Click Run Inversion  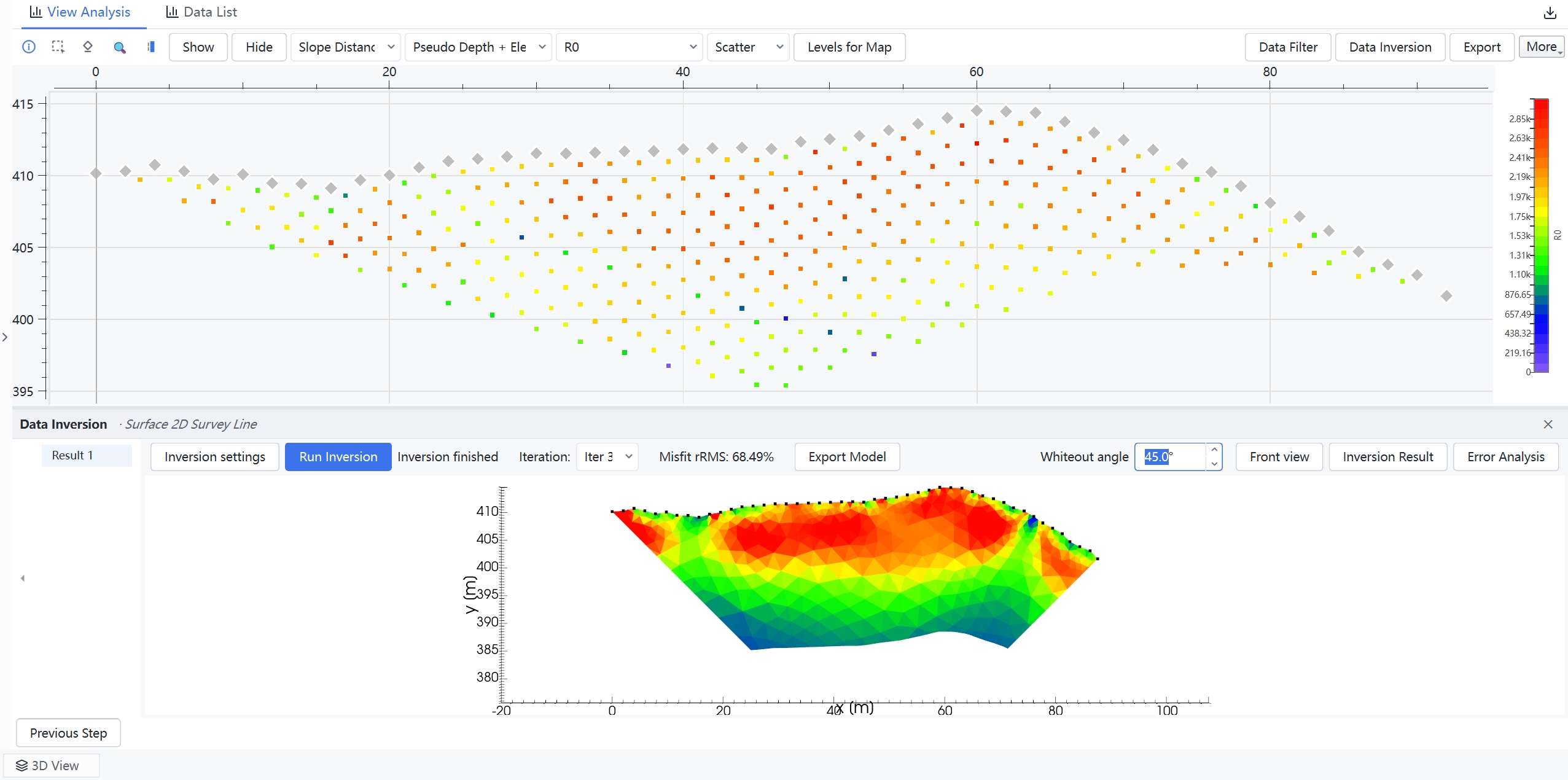(x=338, y=457)
